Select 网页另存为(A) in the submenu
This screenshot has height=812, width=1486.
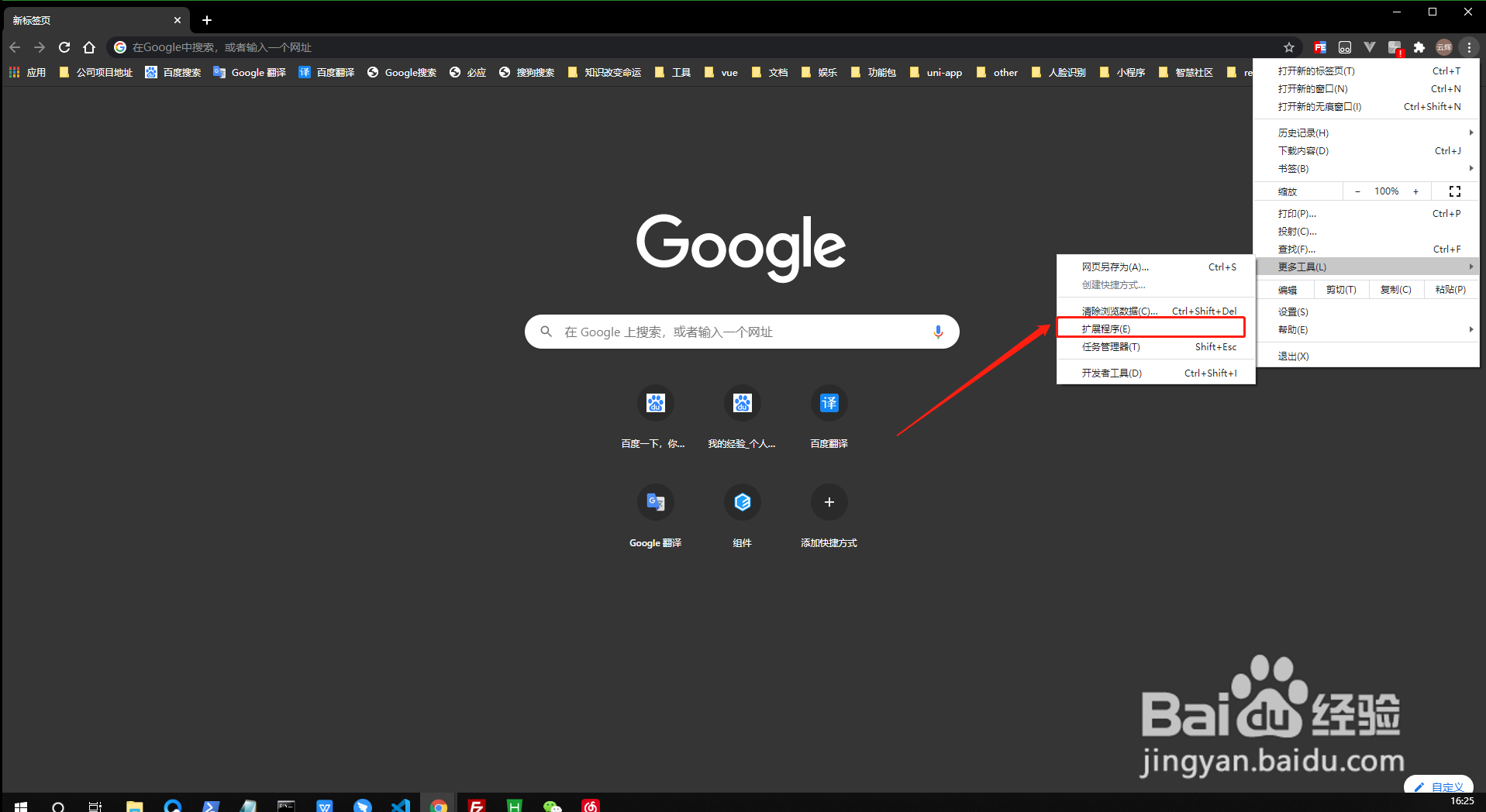tap(1156, 267)
